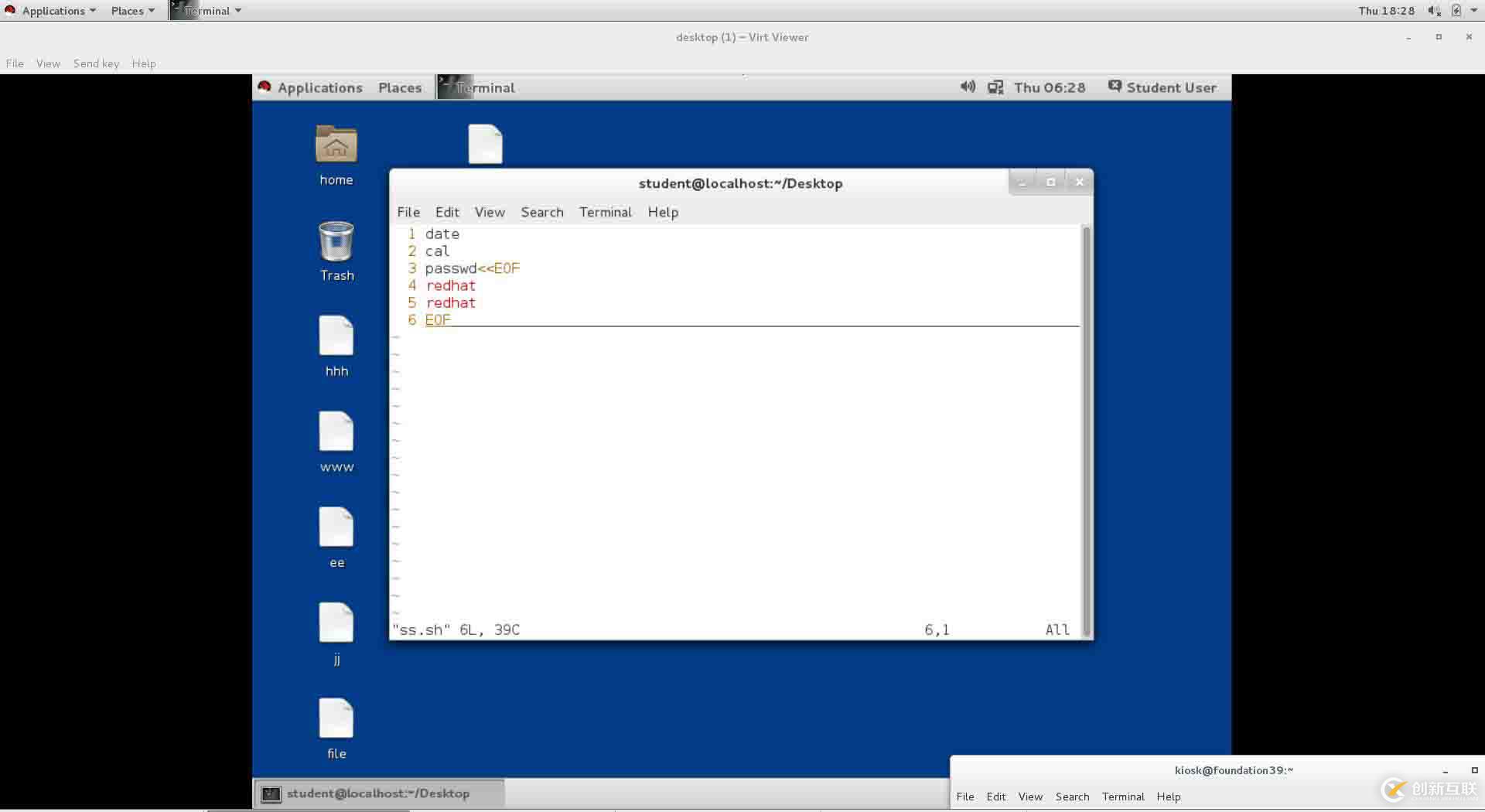Open the host Applications dropdown menu
Screen dimensions: 1485x812
[x=53, y=11]
